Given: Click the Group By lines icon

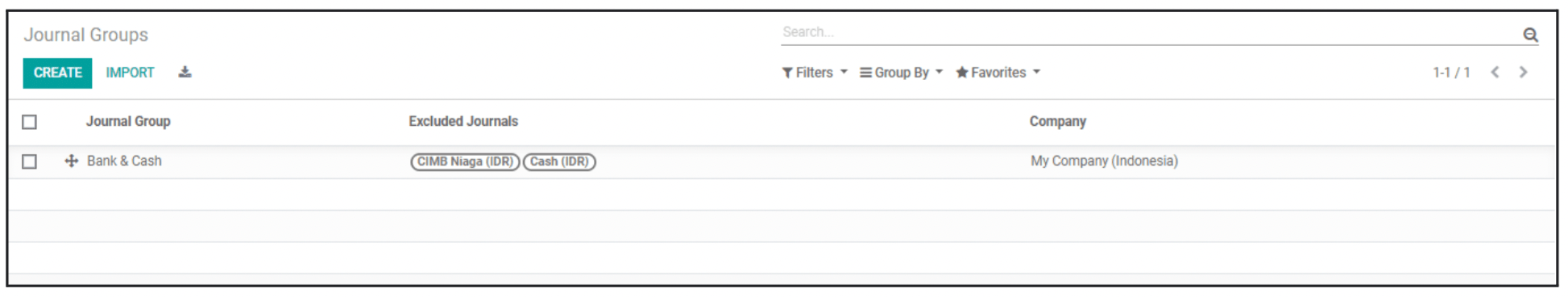Looking at the screenshot, I should pyautogui.click(x=865, y=73).
